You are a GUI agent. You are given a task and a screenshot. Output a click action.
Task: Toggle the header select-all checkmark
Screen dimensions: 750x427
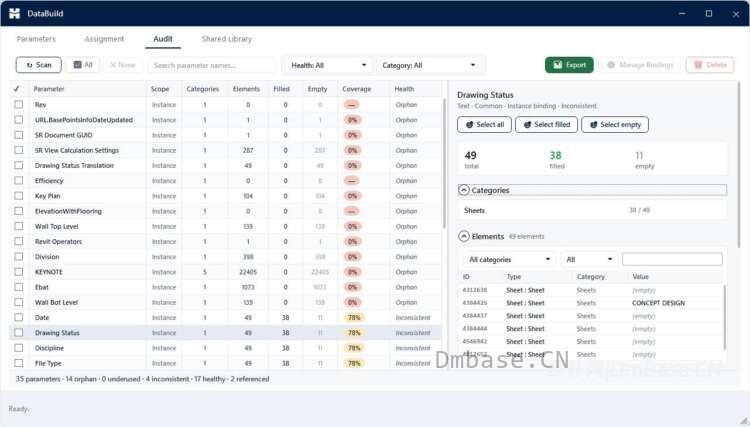point(17,89)
